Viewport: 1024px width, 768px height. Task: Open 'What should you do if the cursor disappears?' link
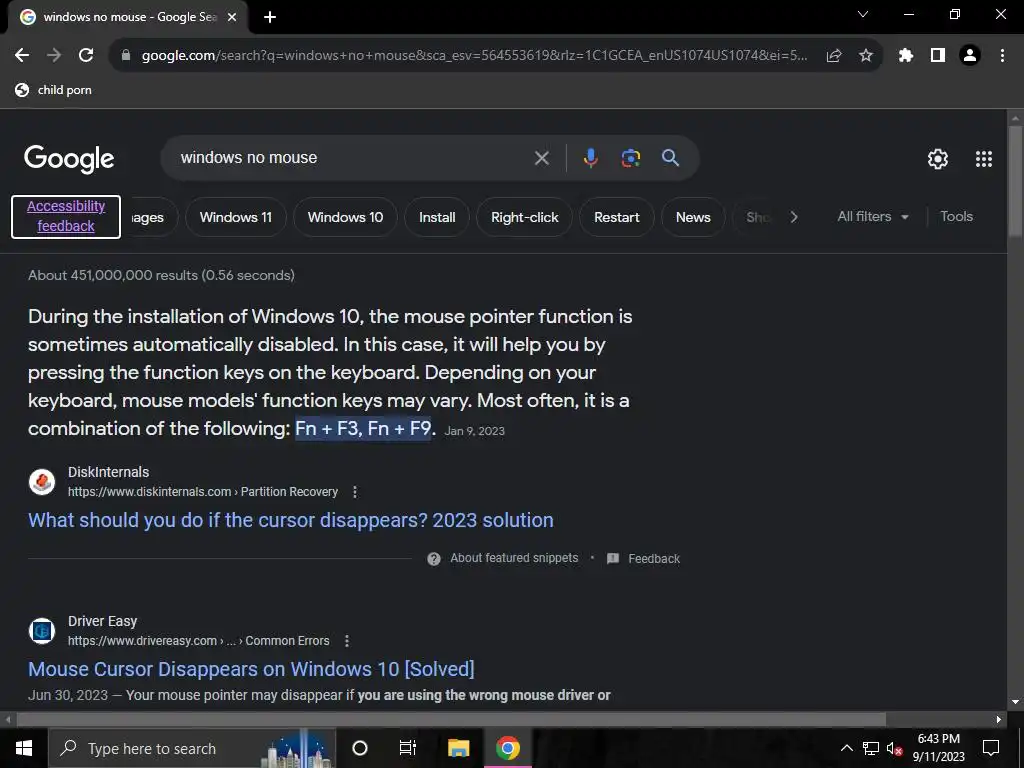point(291,520)
